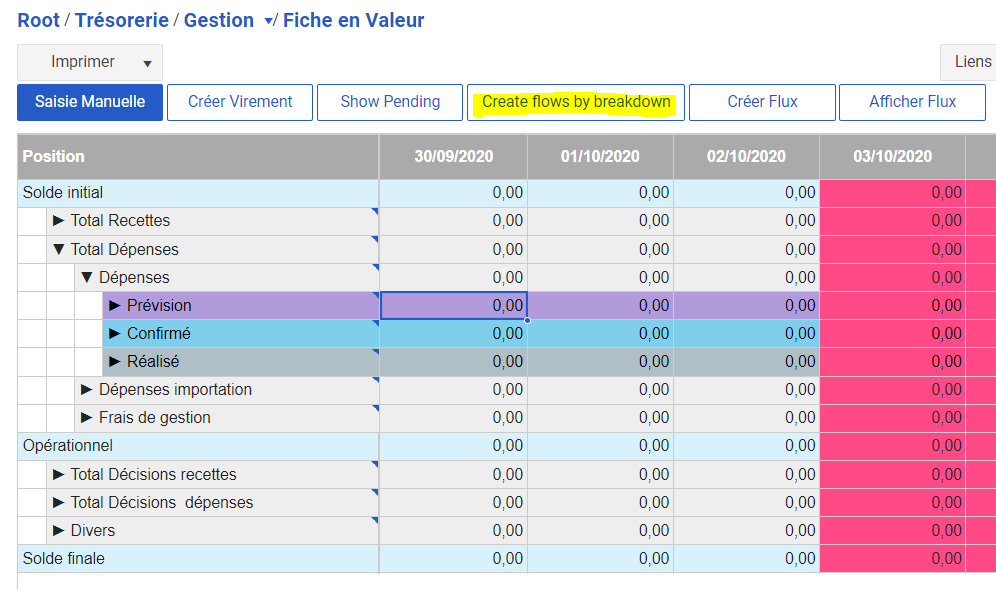Expand the Divers row
The height and width of the screenshot is (590, 996).
point(59,530)
